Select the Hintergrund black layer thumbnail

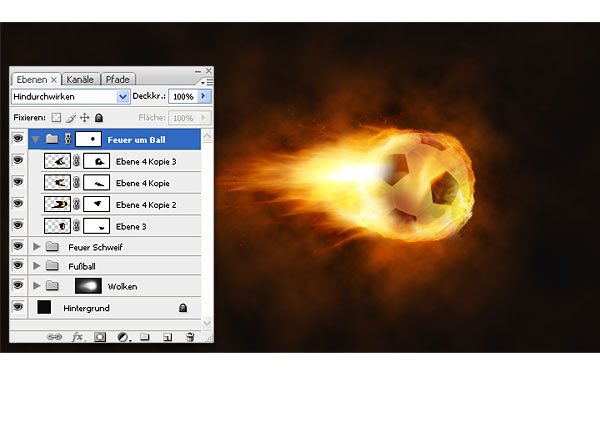click(x=44, y=307)
